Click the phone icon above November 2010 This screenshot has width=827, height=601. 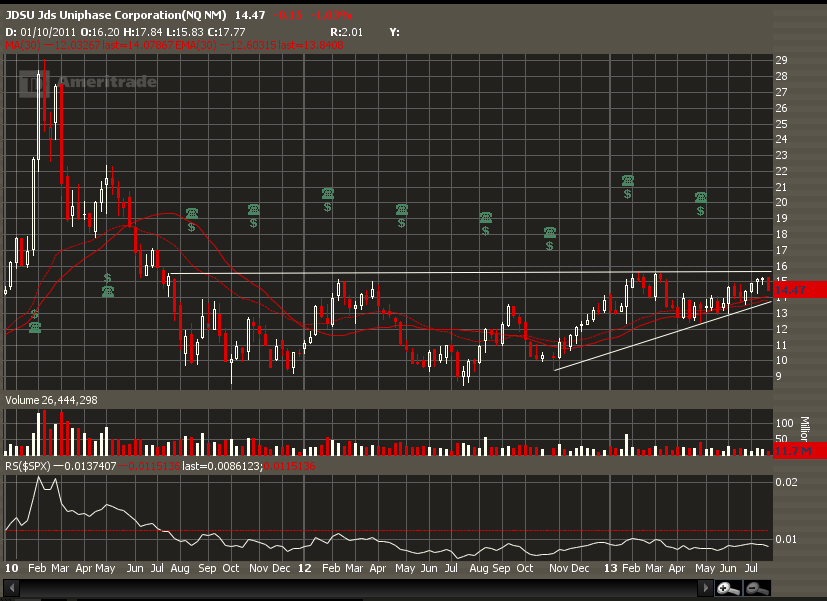[x=254, y=209]
